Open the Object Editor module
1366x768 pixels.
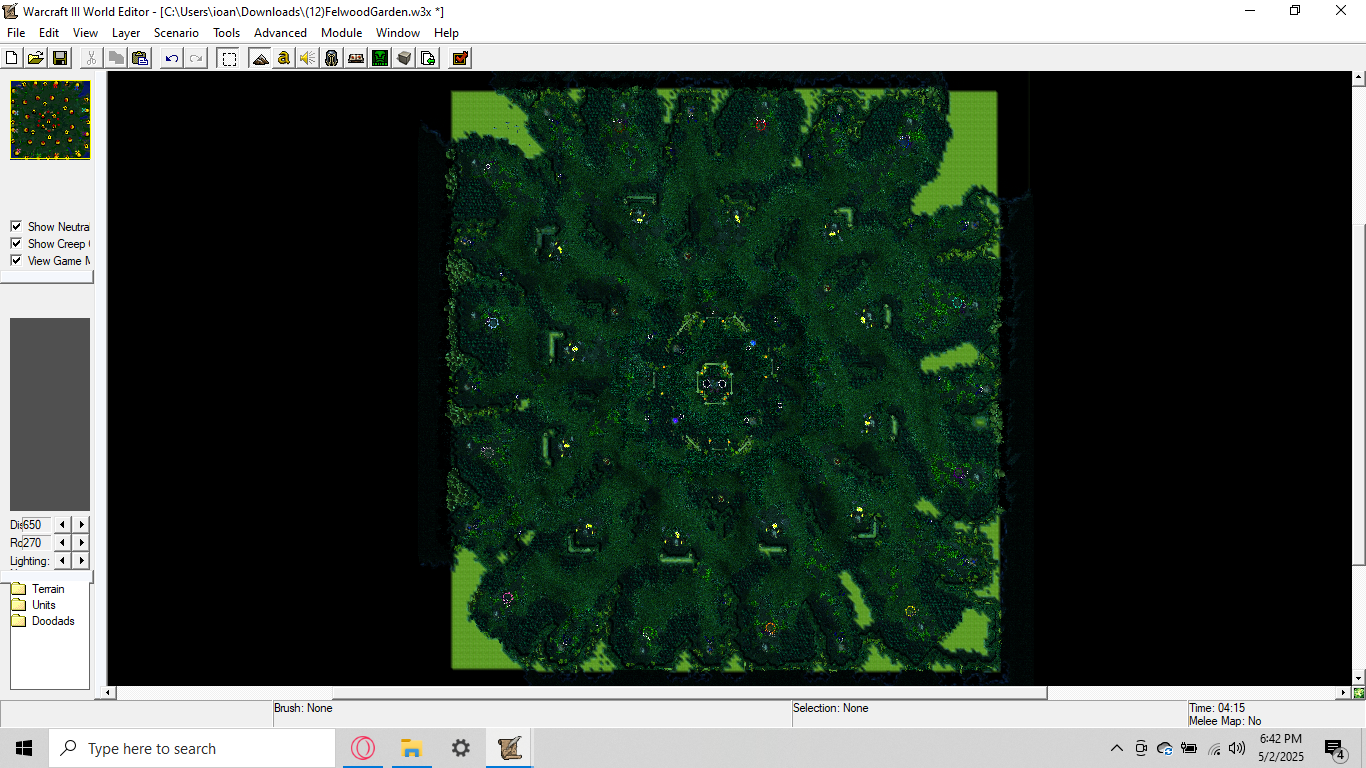click(x=332, y=58)
